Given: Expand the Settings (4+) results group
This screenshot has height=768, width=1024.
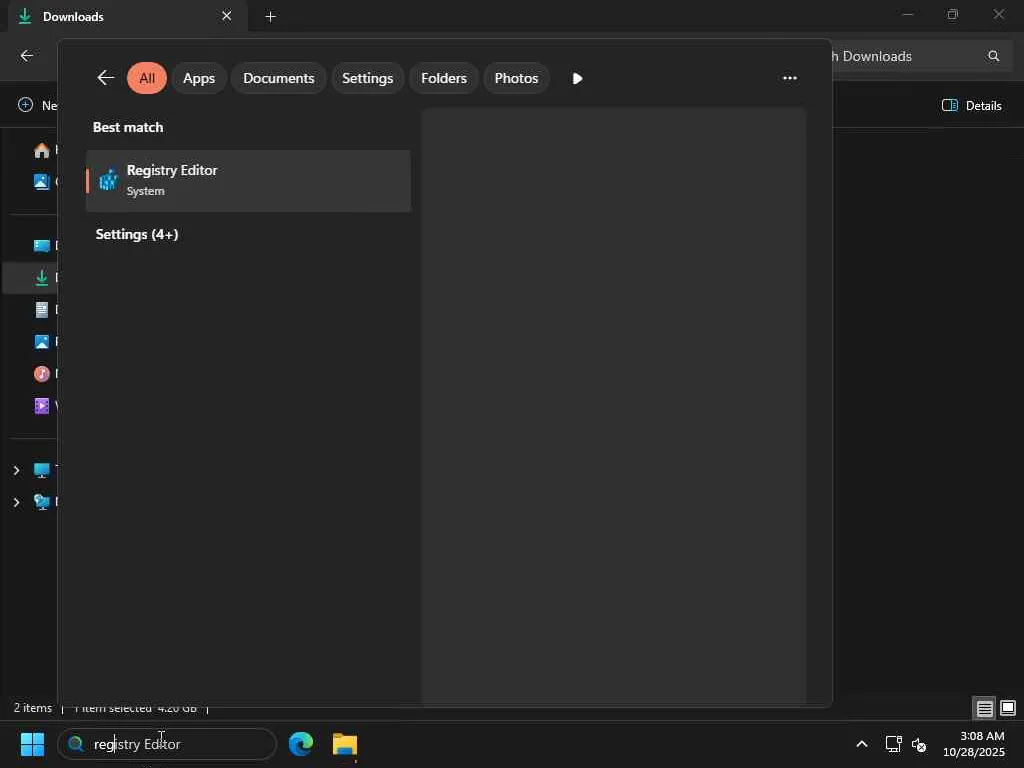Looking at the screenshot, I should [136, 234].
